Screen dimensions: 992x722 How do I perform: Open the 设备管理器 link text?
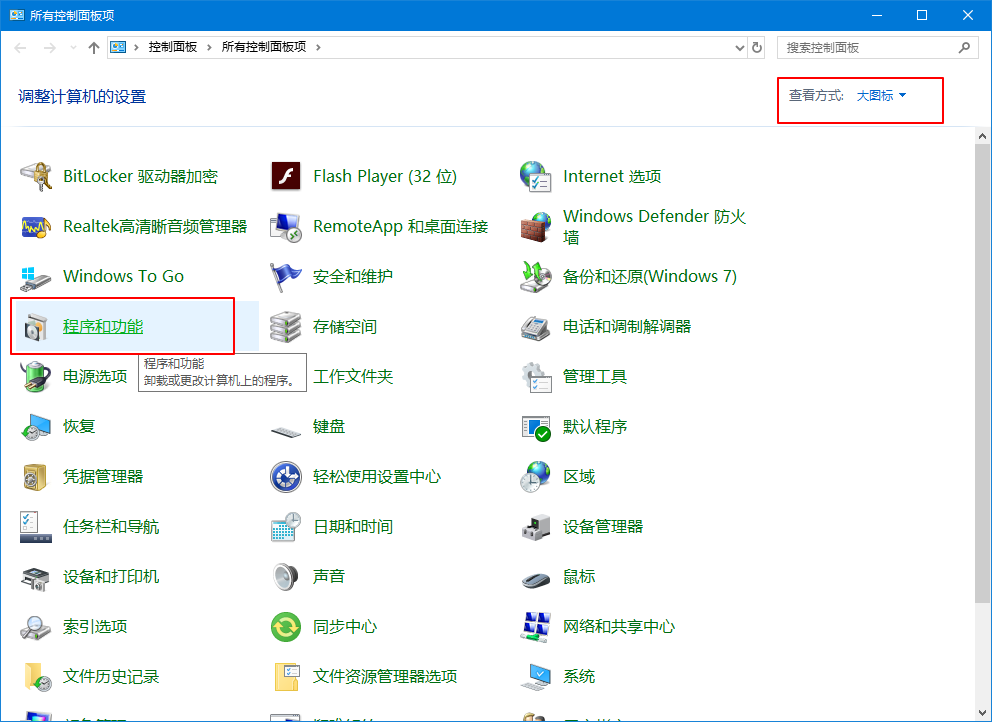(603, 526)
